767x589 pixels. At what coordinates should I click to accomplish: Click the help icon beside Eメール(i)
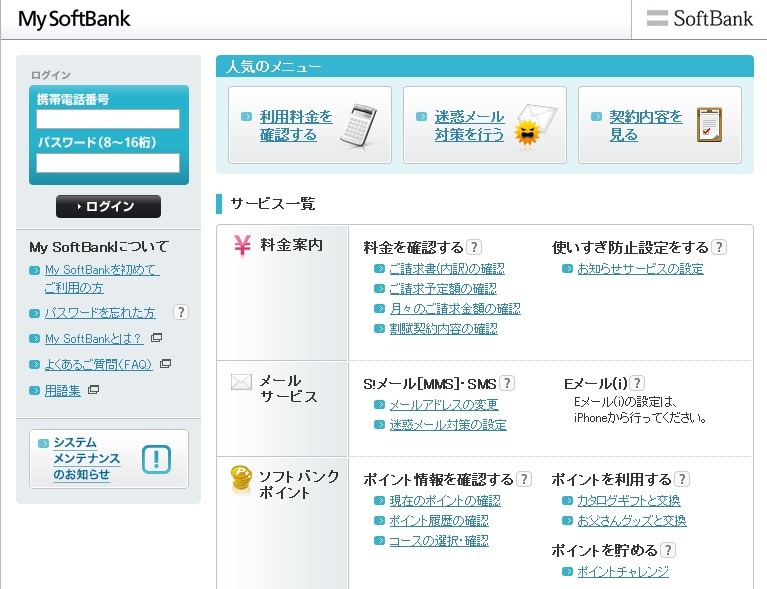636,383
